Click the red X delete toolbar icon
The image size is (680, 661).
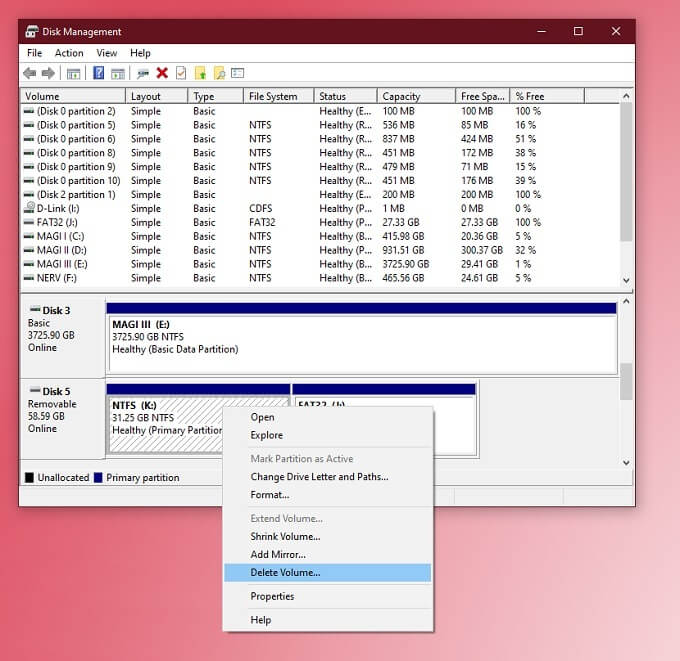[x=162, y=73]
